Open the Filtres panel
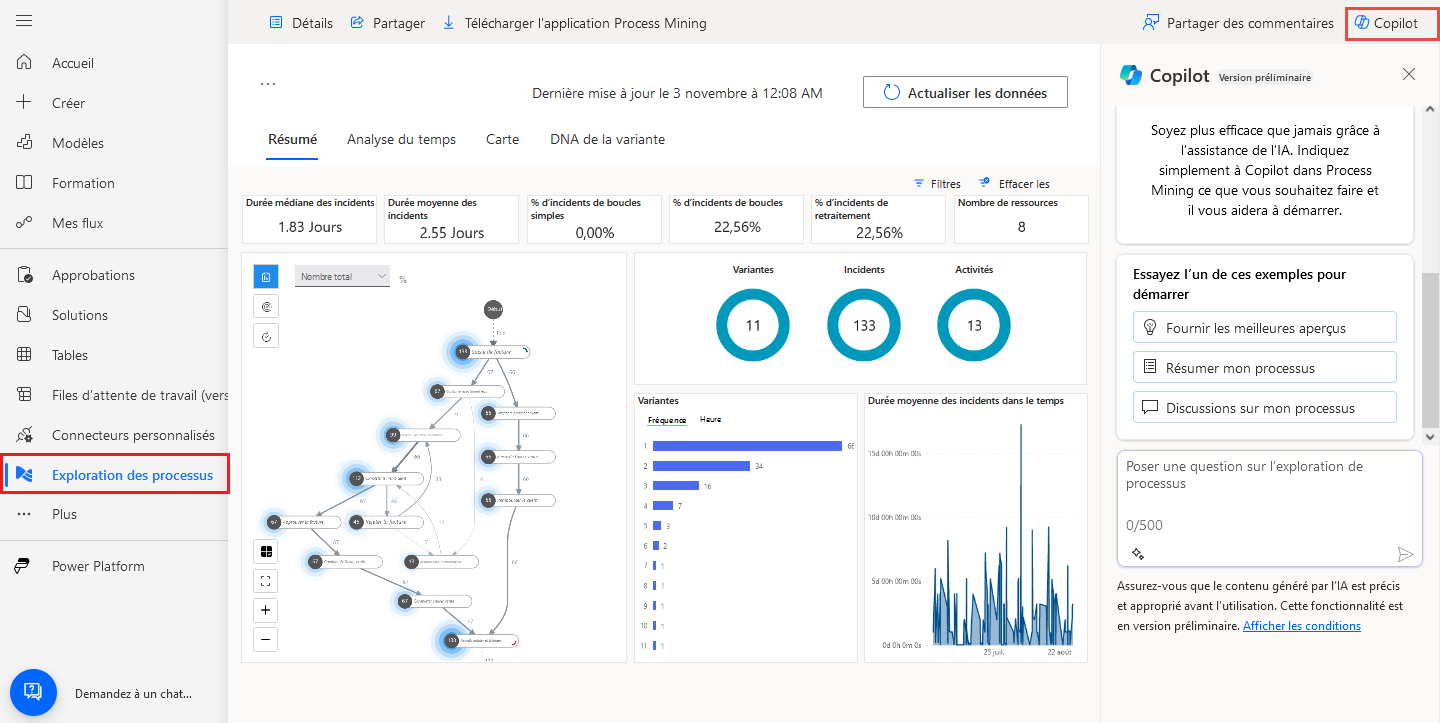This screenshot has height=723, width=1440. pos(937,184)
